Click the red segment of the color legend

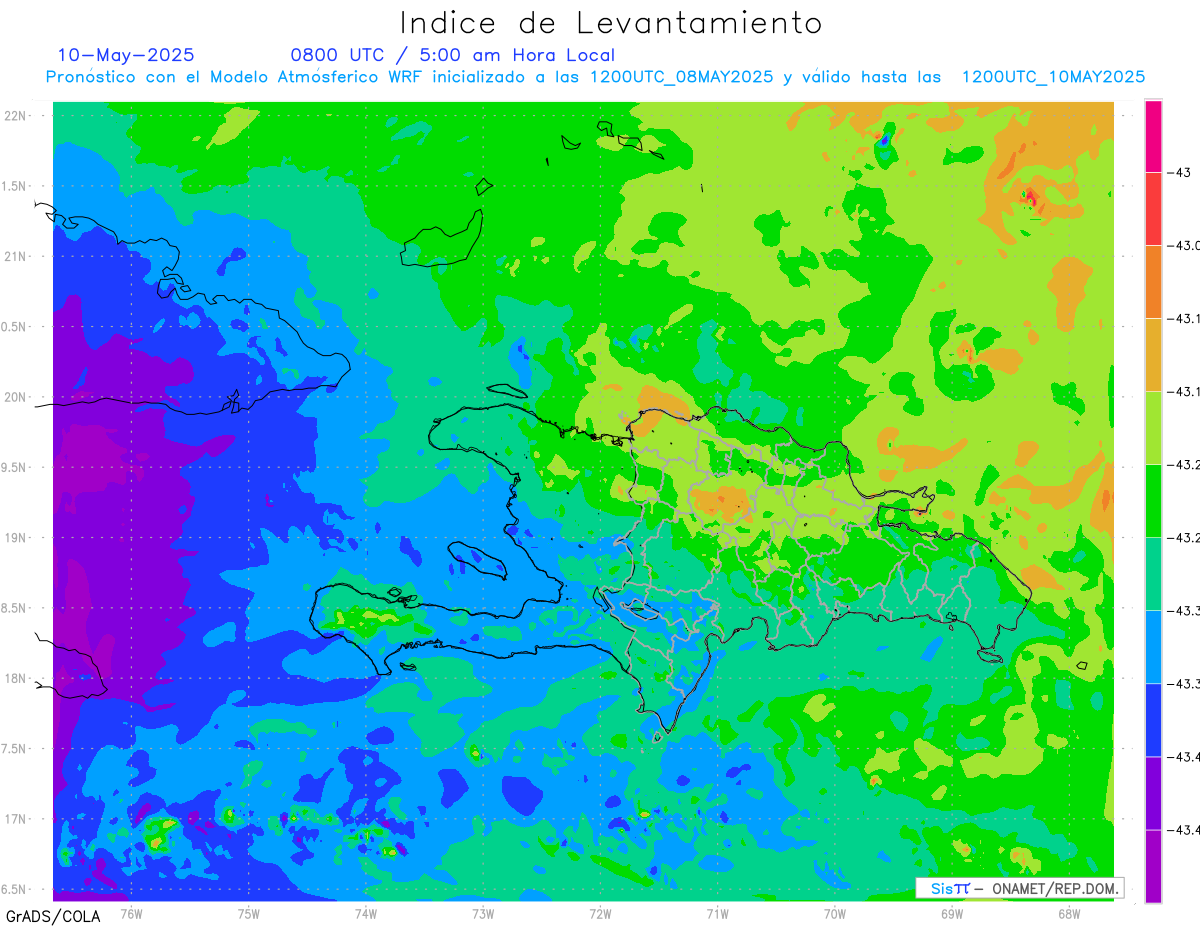pos(1153,209)
